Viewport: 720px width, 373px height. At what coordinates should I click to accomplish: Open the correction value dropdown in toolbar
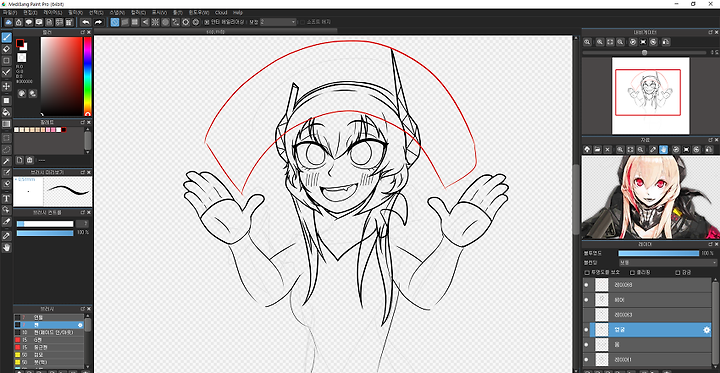coord(278,22)
